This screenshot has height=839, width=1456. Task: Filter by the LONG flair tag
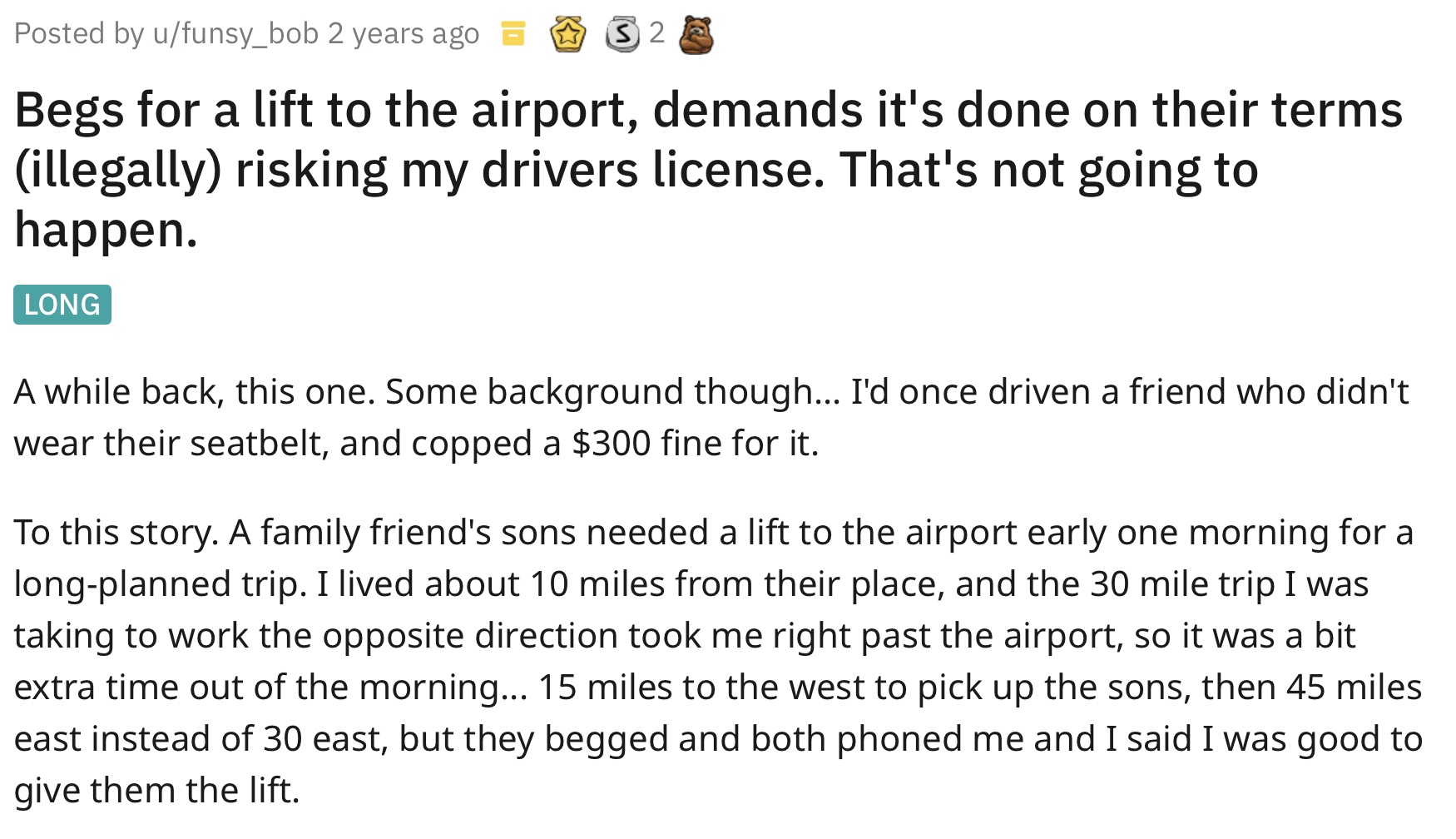(x=62, y=305)
